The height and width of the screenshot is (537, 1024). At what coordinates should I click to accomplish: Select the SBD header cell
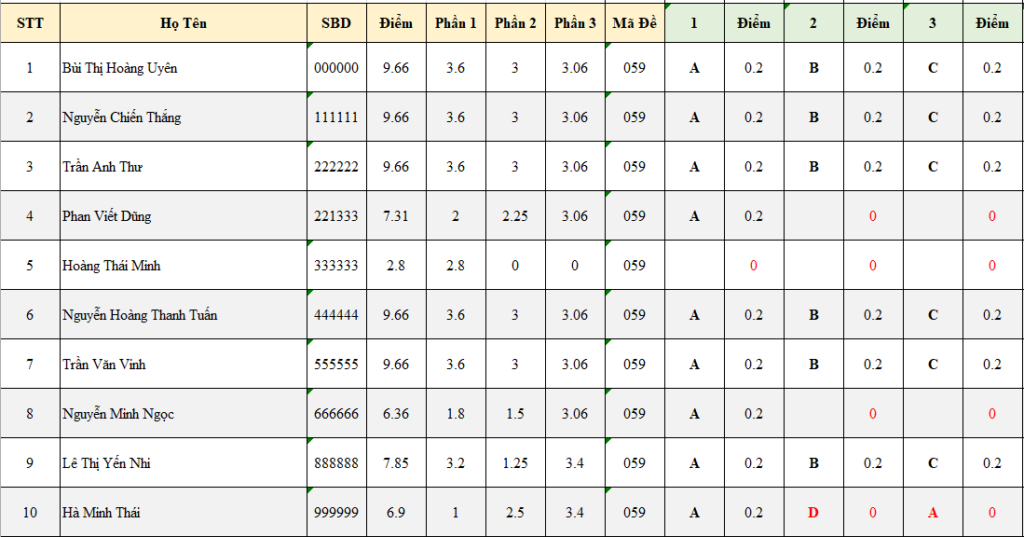pos(336,24)
